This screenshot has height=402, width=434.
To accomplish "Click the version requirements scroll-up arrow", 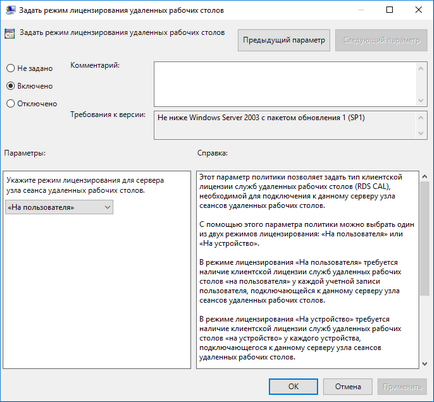I will [421, 118].
